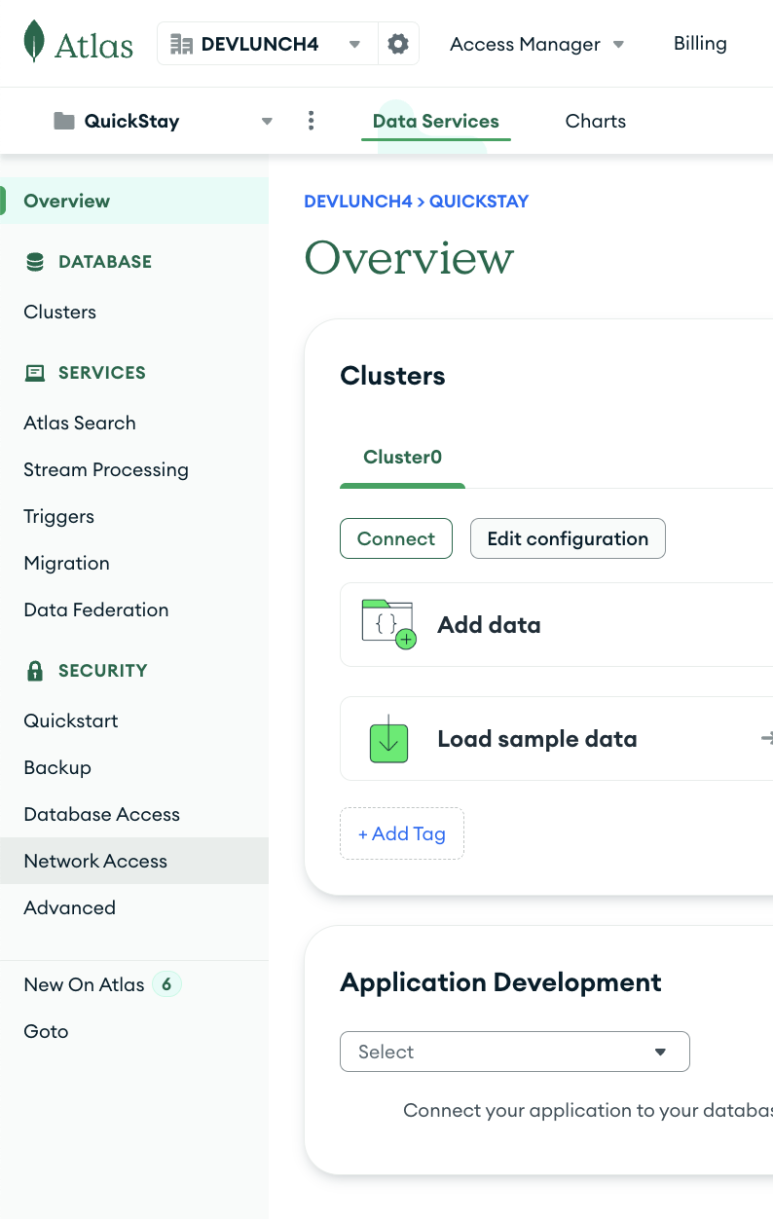Open the Access Manager dropdown
The image size is (773, 1219).
coord(537,44)
